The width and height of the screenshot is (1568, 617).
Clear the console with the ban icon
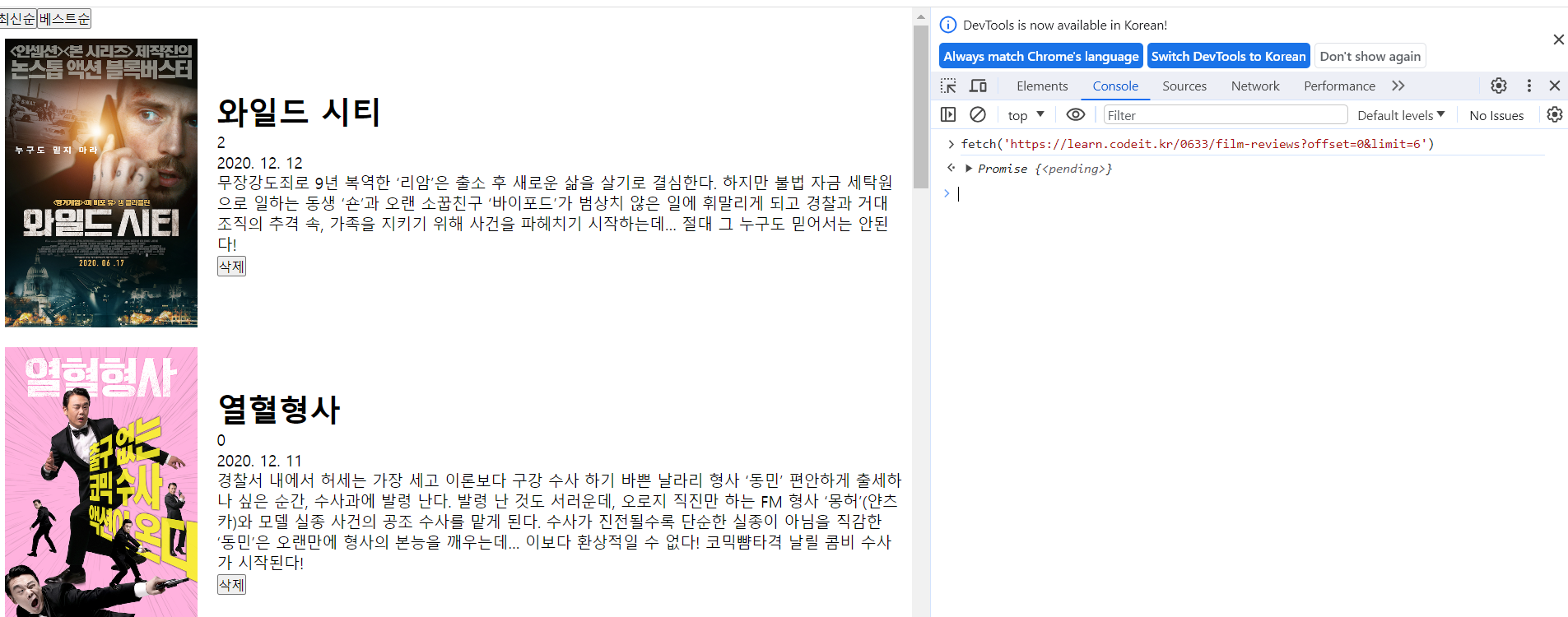pyautogui.click(x=978, y=114)
